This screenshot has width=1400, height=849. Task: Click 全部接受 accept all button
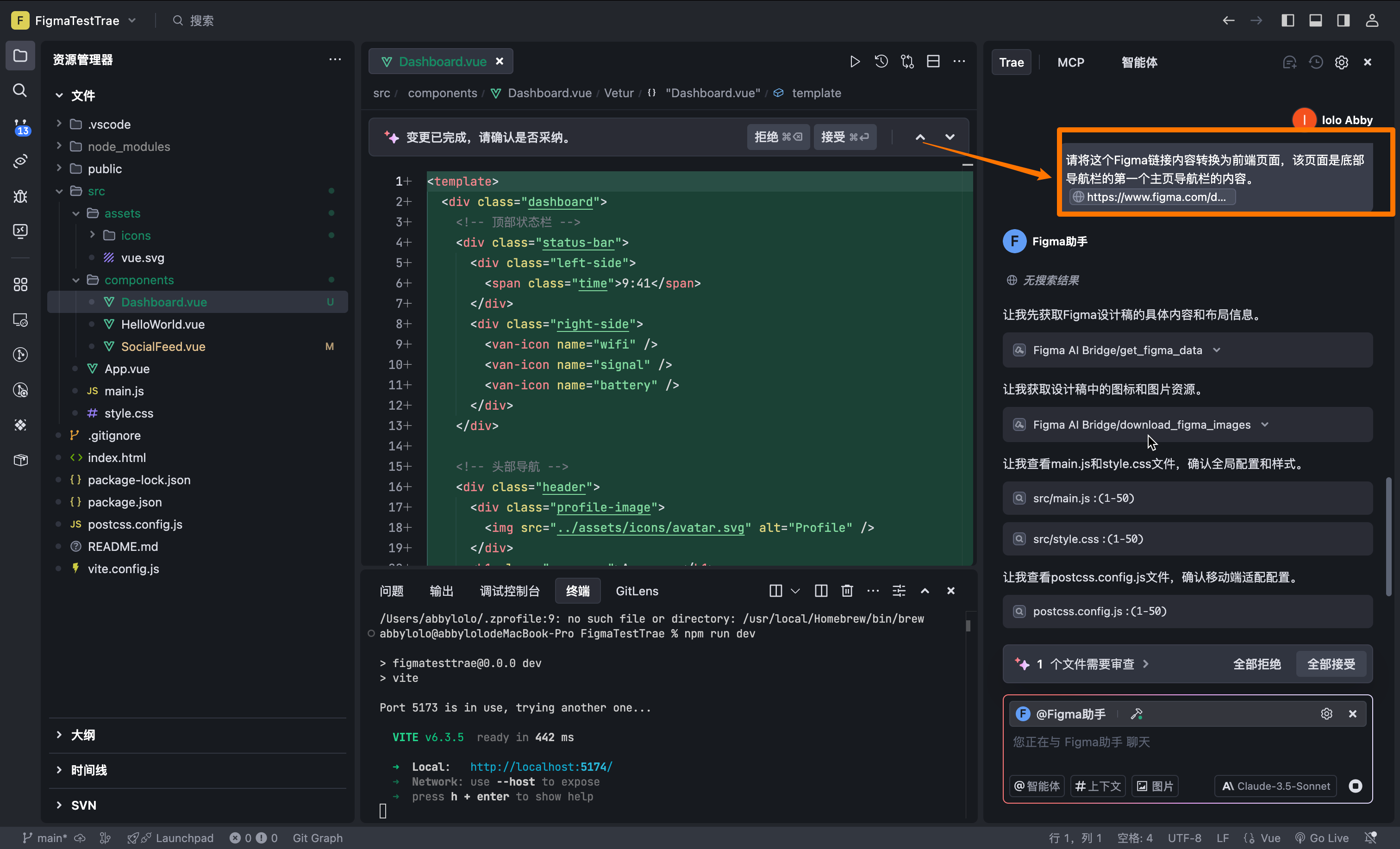click(x=1331, y=664)
